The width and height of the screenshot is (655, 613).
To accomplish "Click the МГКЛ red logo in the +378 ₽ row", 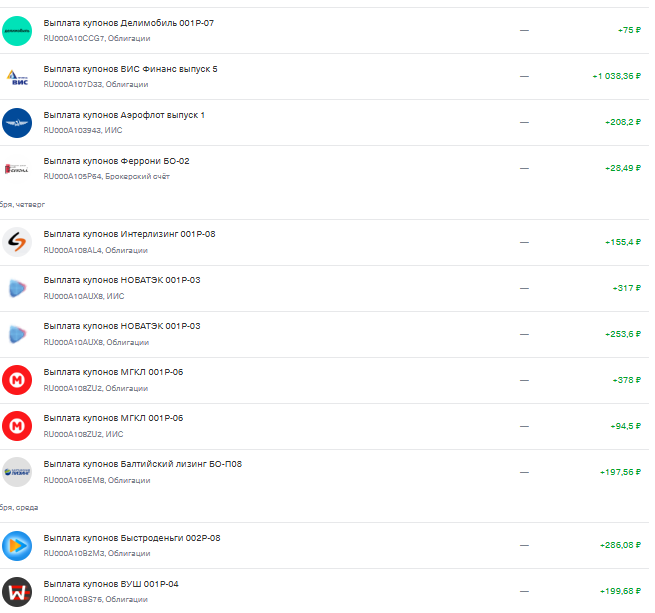I will [x=17, y=380].
